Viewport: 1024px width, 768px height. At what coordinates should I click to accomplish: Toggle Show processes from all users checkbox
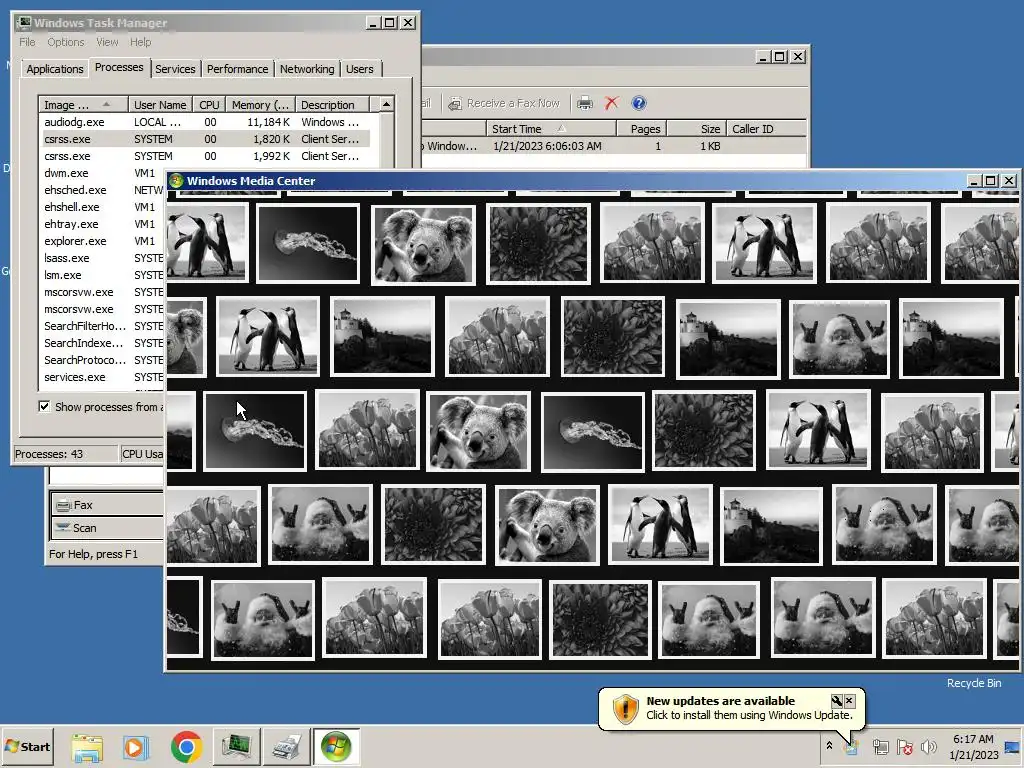44,407
